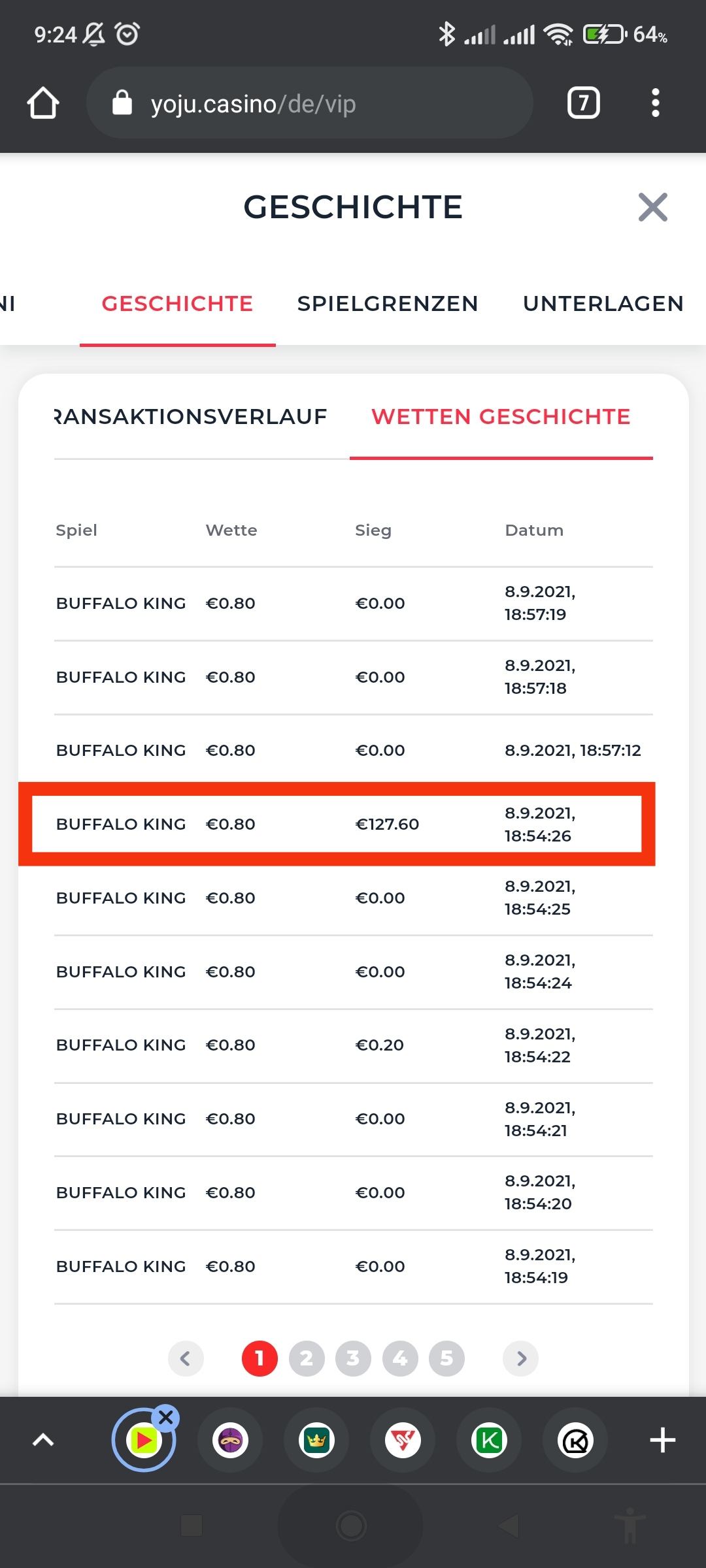Image resolution: width=706 pixels, height=1568 pixels.
Task: Go to the next page of bets
Action: [x=521, y=1359]
